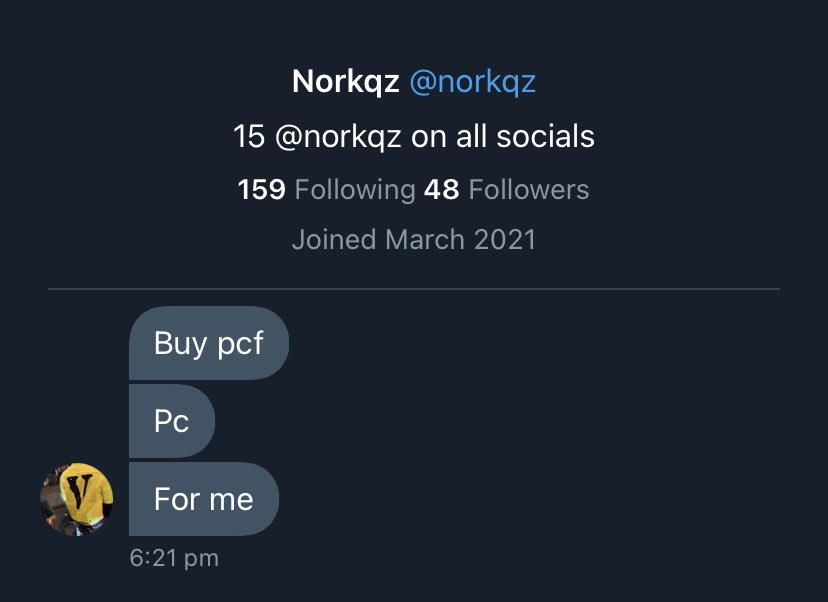Select the "Pc" message bubble

point(171,421)
